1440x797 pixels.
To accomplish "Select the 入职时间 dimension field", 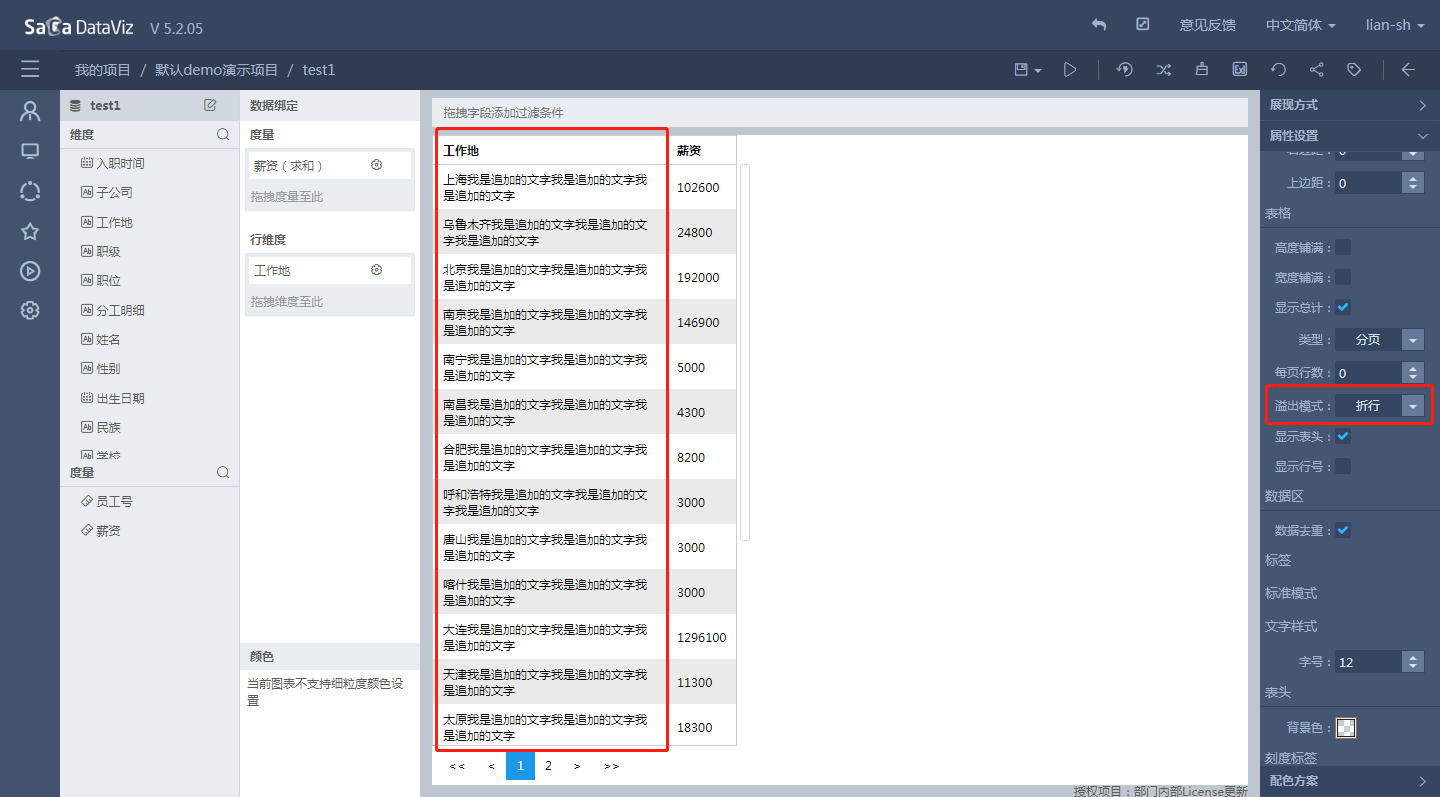I will [x=120, y=163].
